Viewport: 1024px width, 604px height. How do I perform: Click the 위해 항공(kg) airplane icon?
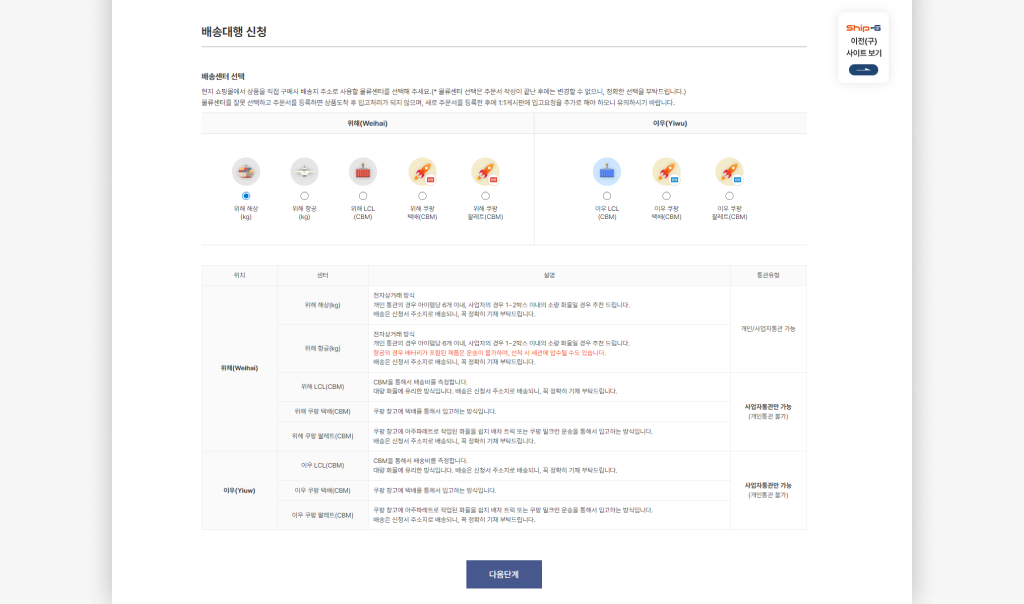pyautogui.click(x=304, y=171)
